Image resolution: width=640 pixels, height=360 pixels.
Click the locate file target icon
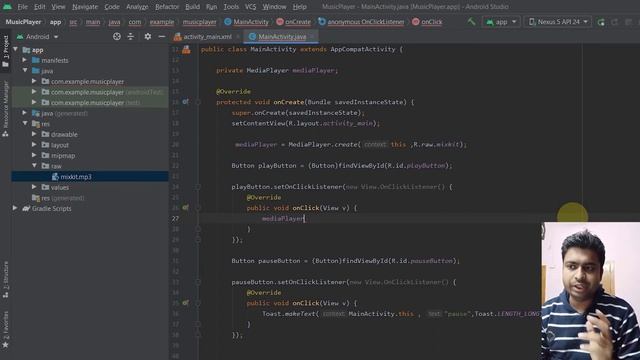[117, 37]
